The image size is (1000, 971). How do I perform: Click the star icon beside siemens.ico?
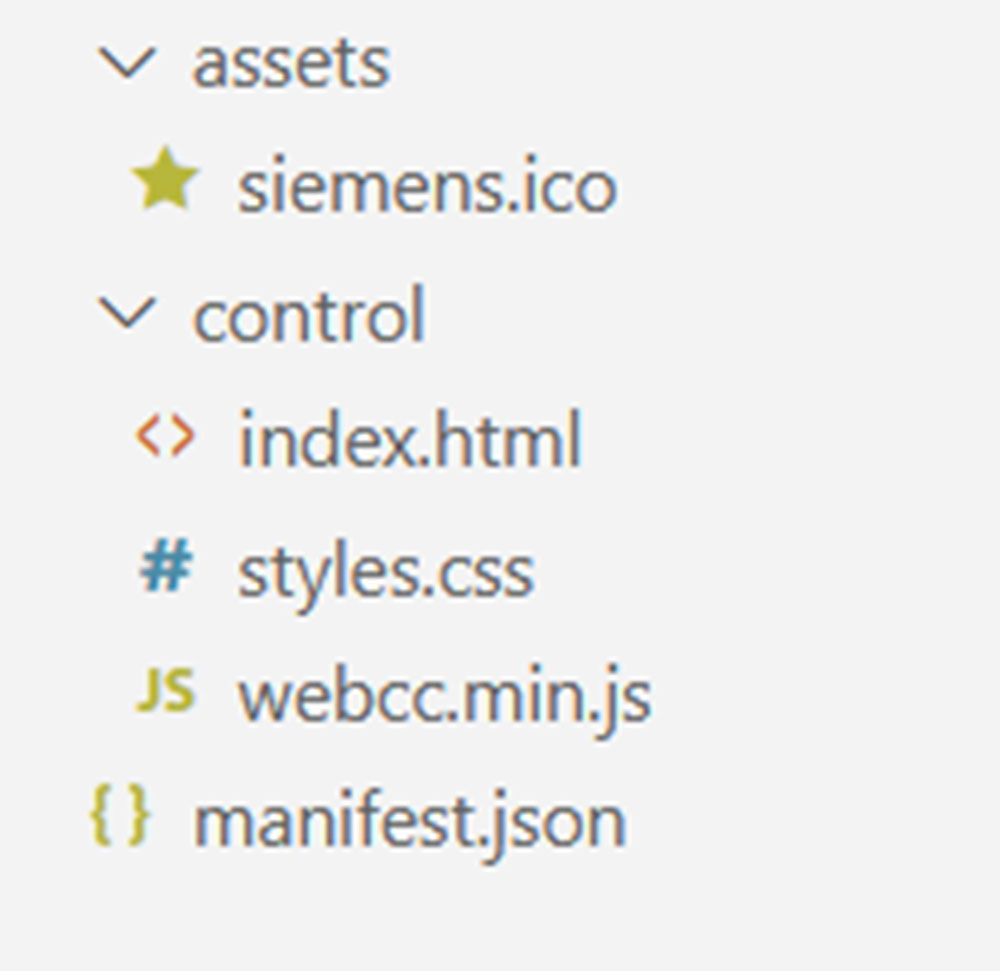(x=165, y=184)
